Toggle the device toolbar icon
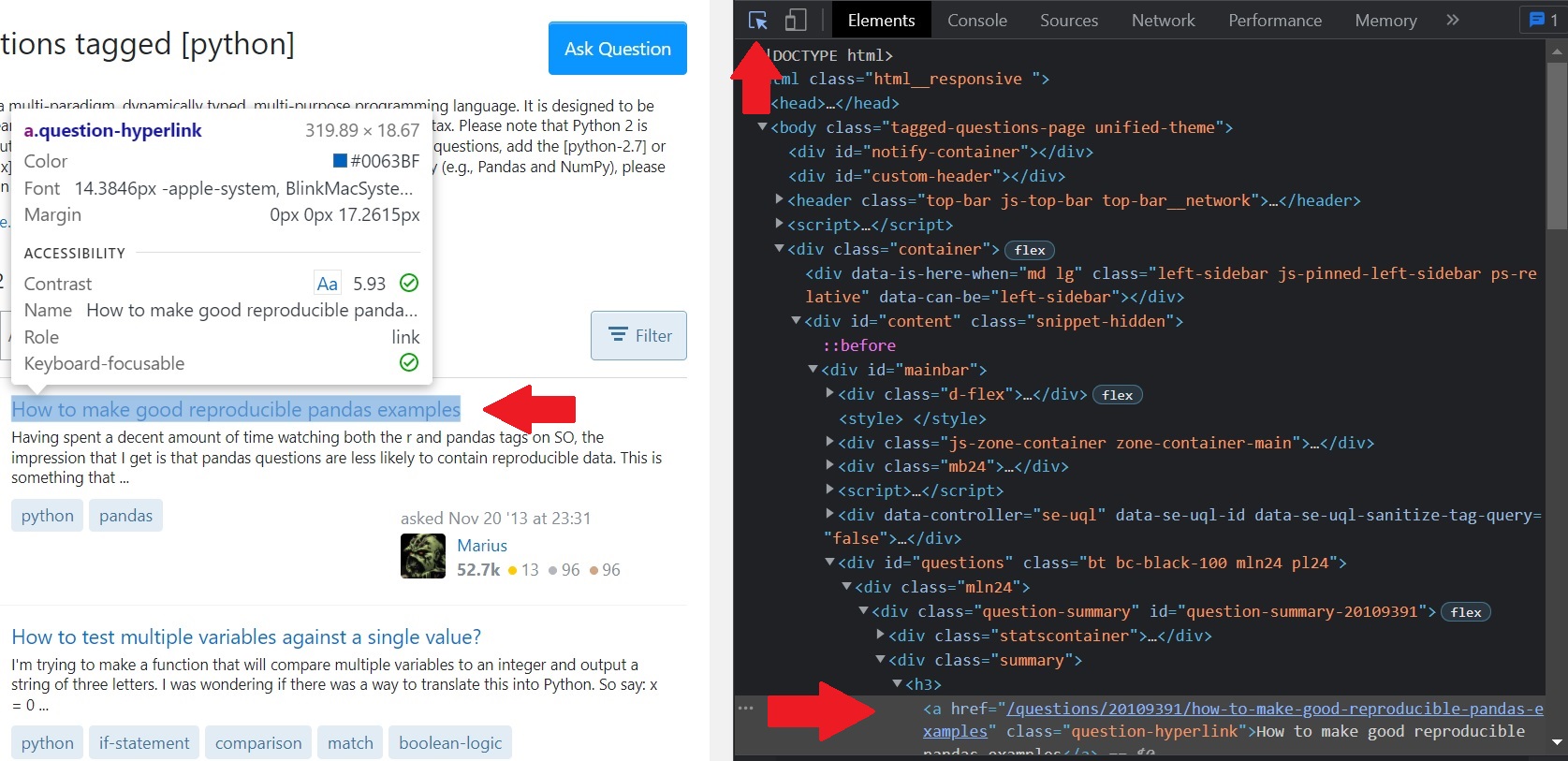The image size is (1568, 761). 795,20
